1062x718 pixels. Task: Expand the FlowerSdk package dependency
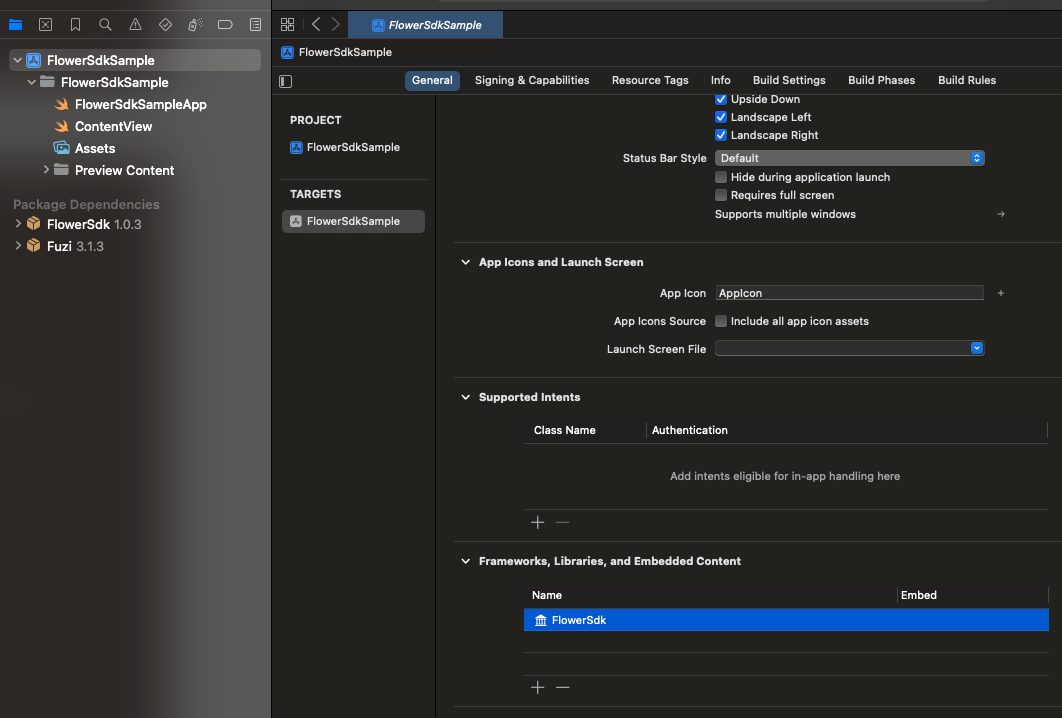[17, 224]
